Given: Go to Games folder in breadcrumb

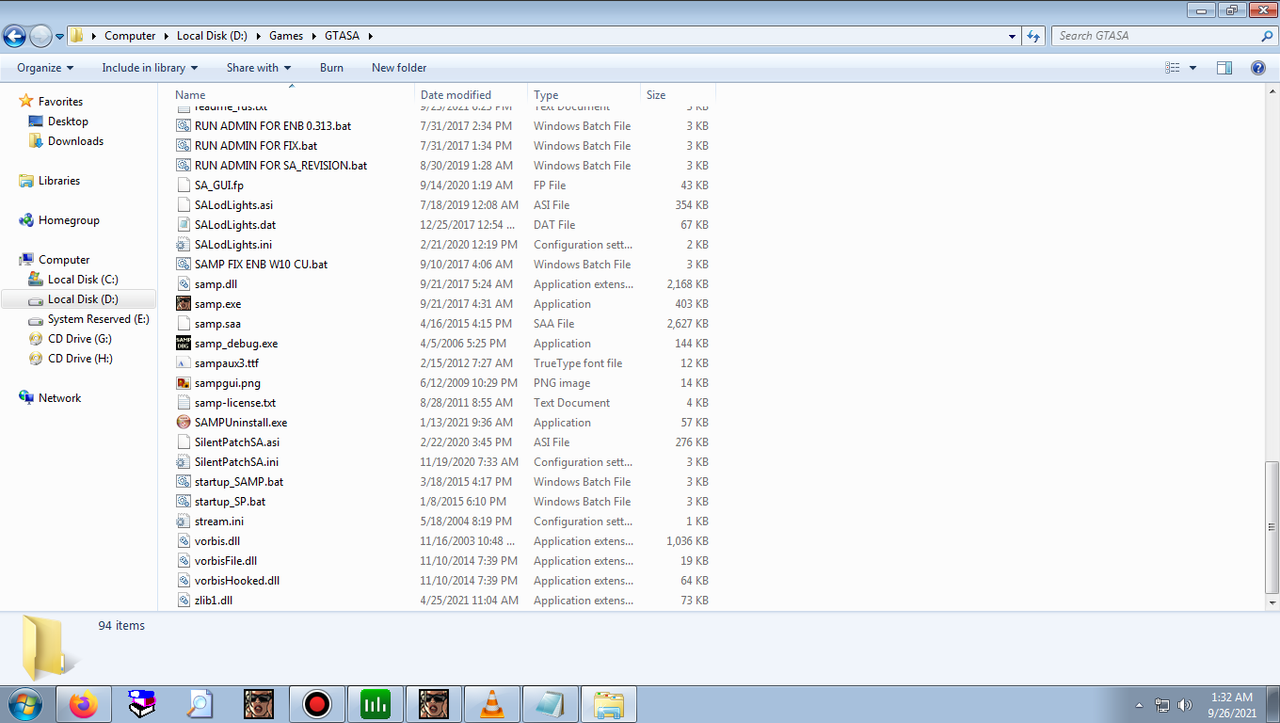Looking at the screenshot, I should click(x=286, y=36).
